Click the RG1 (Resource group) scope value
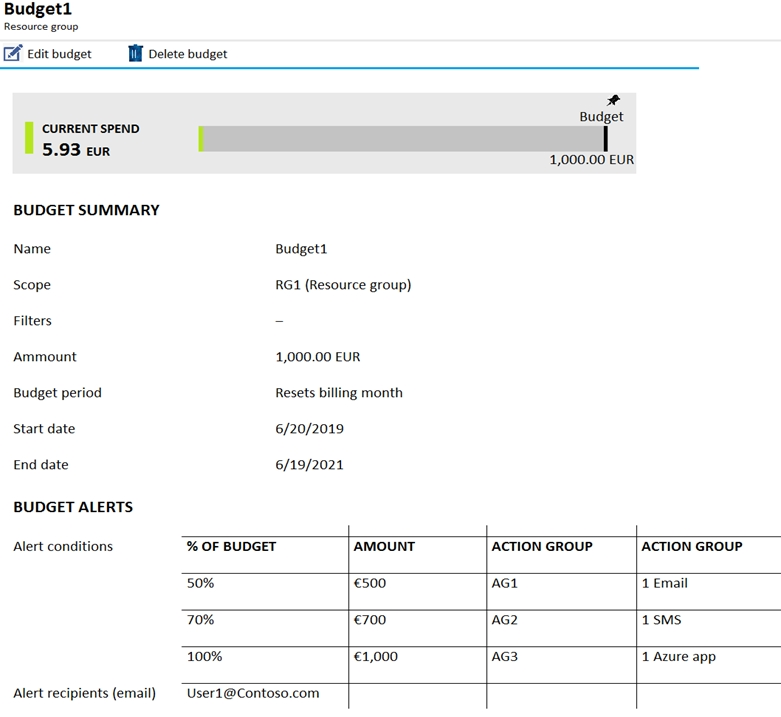 click(343, 285)
